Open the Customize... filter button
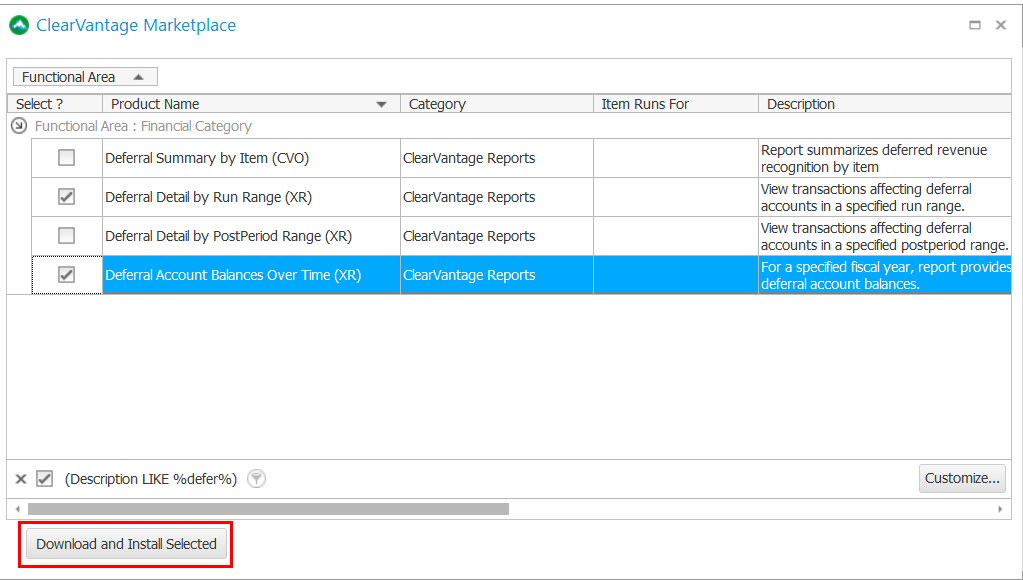1023x580 pixels. [962, 478]
